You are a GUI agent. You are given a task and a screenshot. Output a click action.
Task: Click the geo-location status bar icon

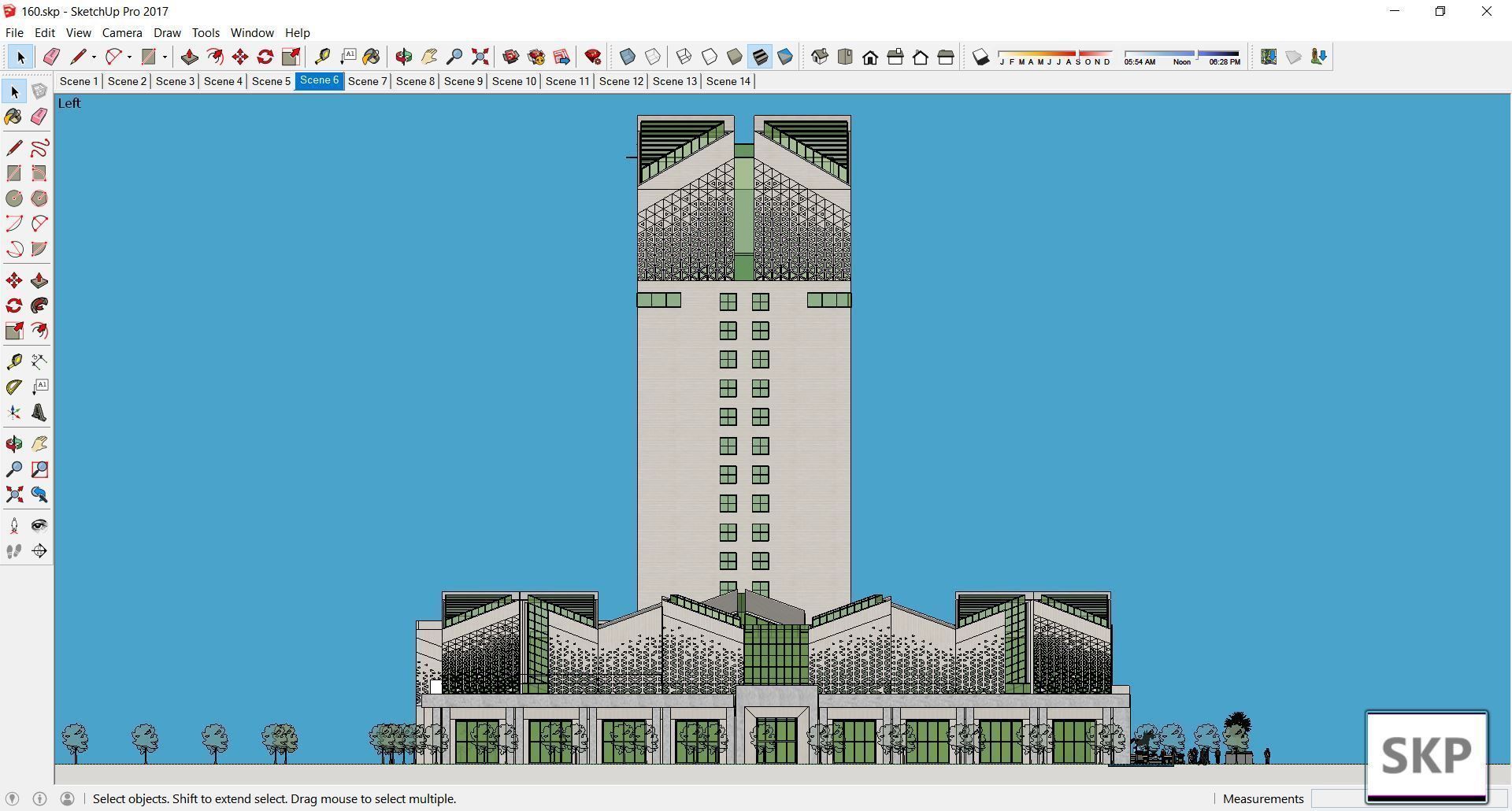(12, 798)
